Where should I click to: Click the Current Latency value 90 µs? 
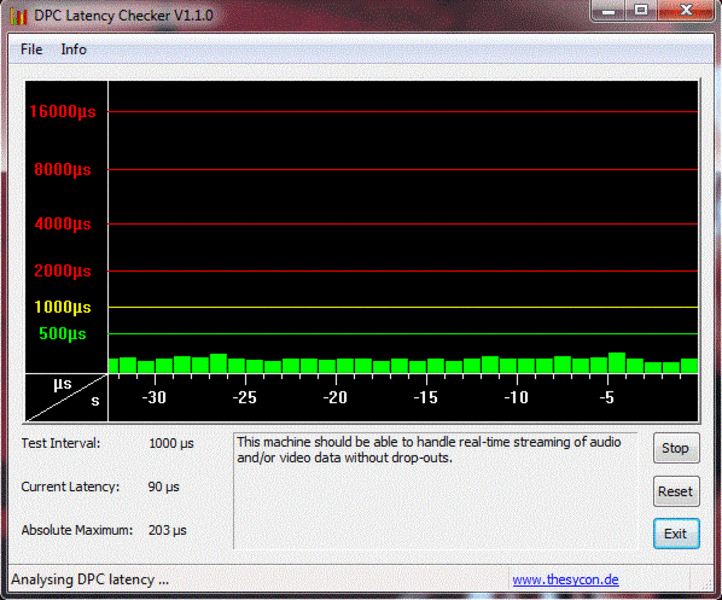click(163, 487)
